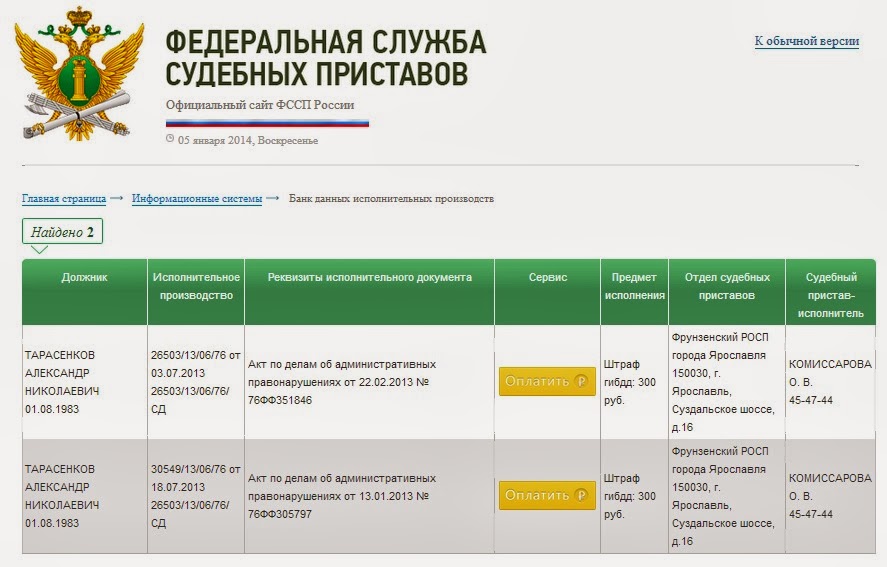Screen dimensions: 887x567
Task: Click the 'ФЕДЕРАЛЬНАЯ СЛУЖБА СУДЕБНЫХ ПРИСТАВОВ' site title
Action: point(326,58)
